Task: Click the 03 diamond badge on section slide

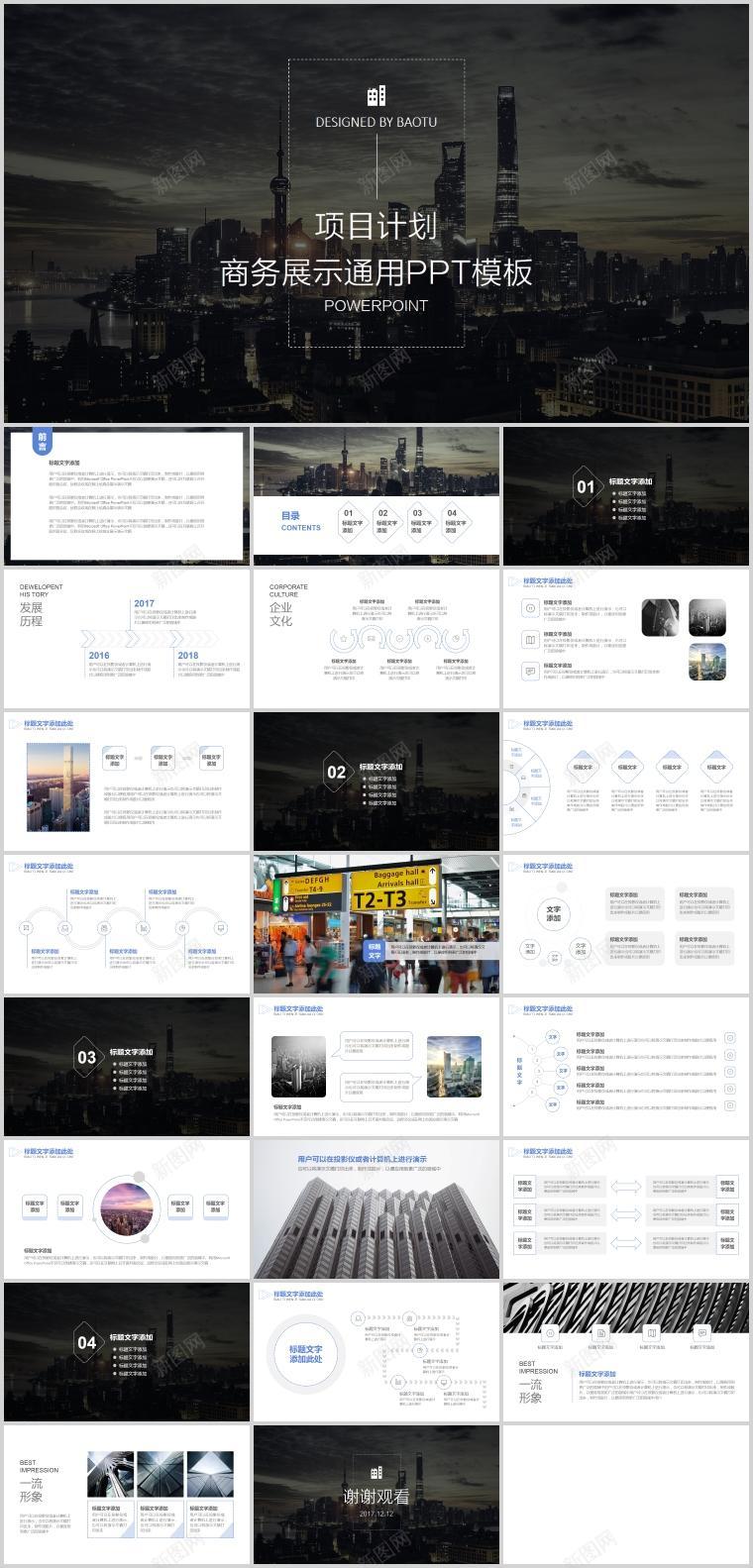Action: click(x=87, y=1057)
